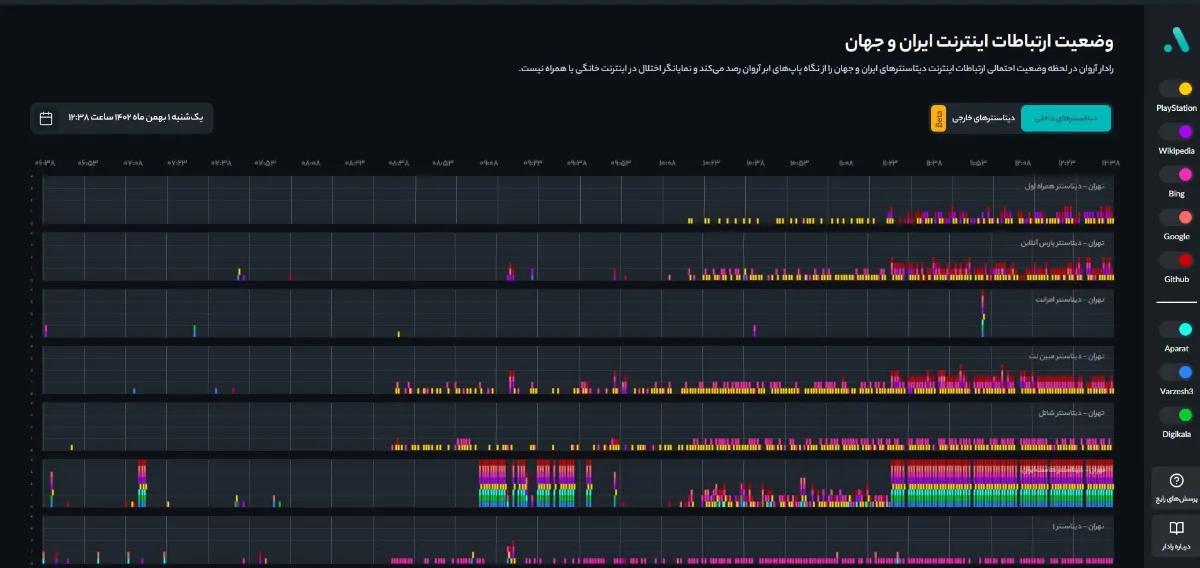Toggle the Varzesh3 filter switch
The image size is (1200, 568).
click(1176, 372)
